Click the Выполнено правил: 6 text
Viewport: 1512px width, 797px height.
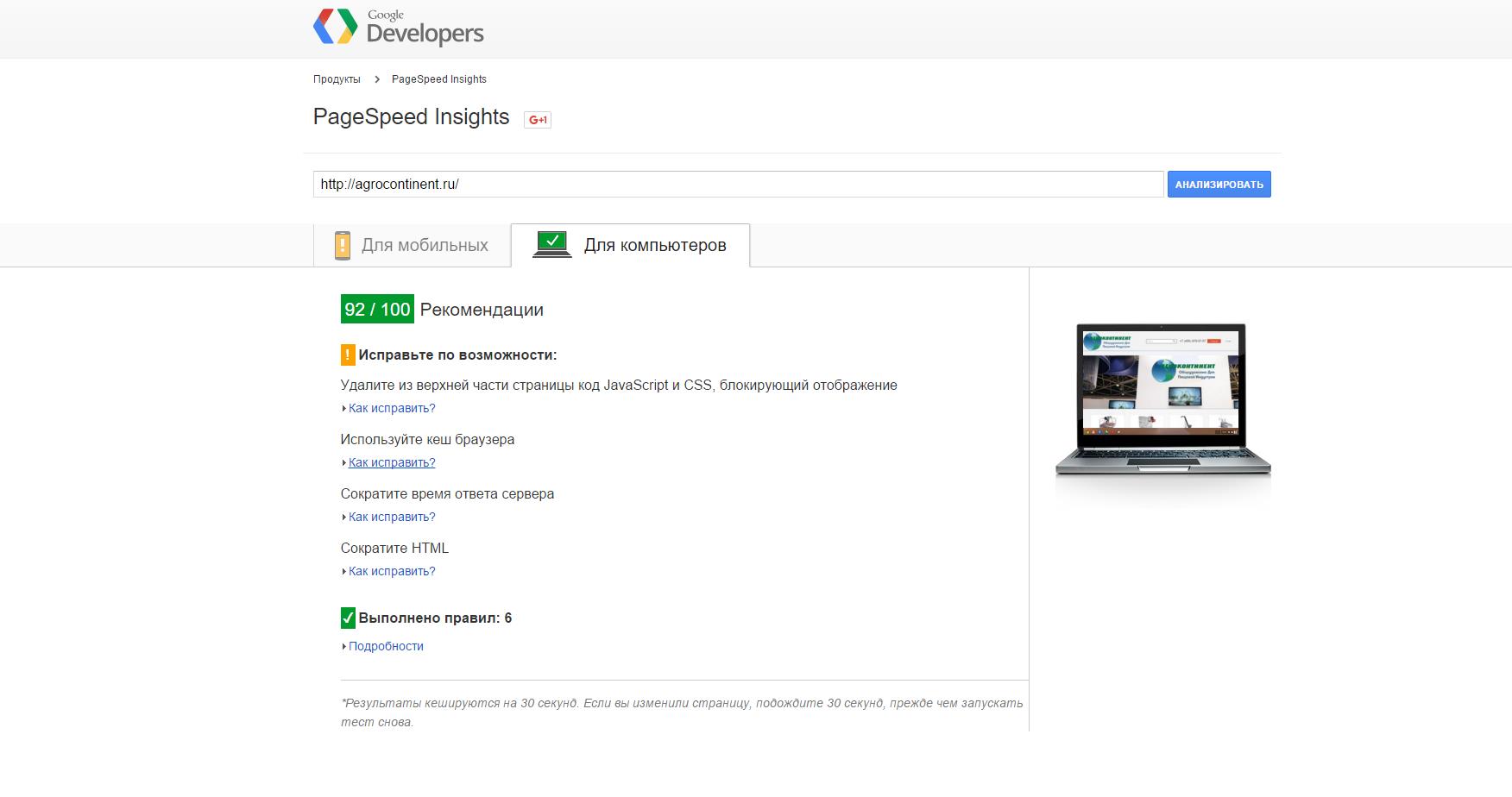click(x=435, y=618)
